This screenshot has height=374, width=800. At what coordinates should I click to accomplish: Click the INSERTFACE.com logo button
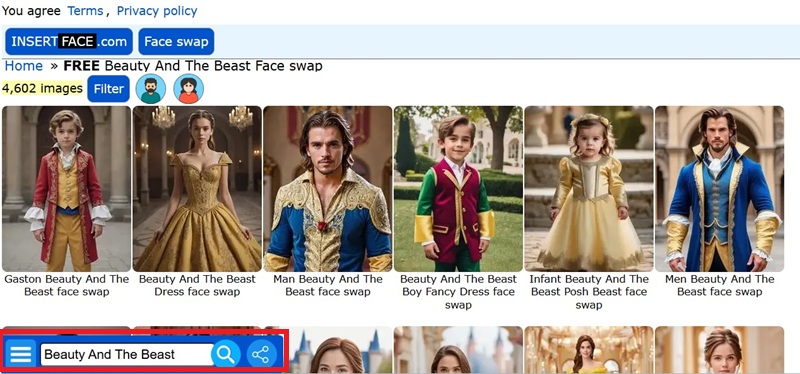69,41
